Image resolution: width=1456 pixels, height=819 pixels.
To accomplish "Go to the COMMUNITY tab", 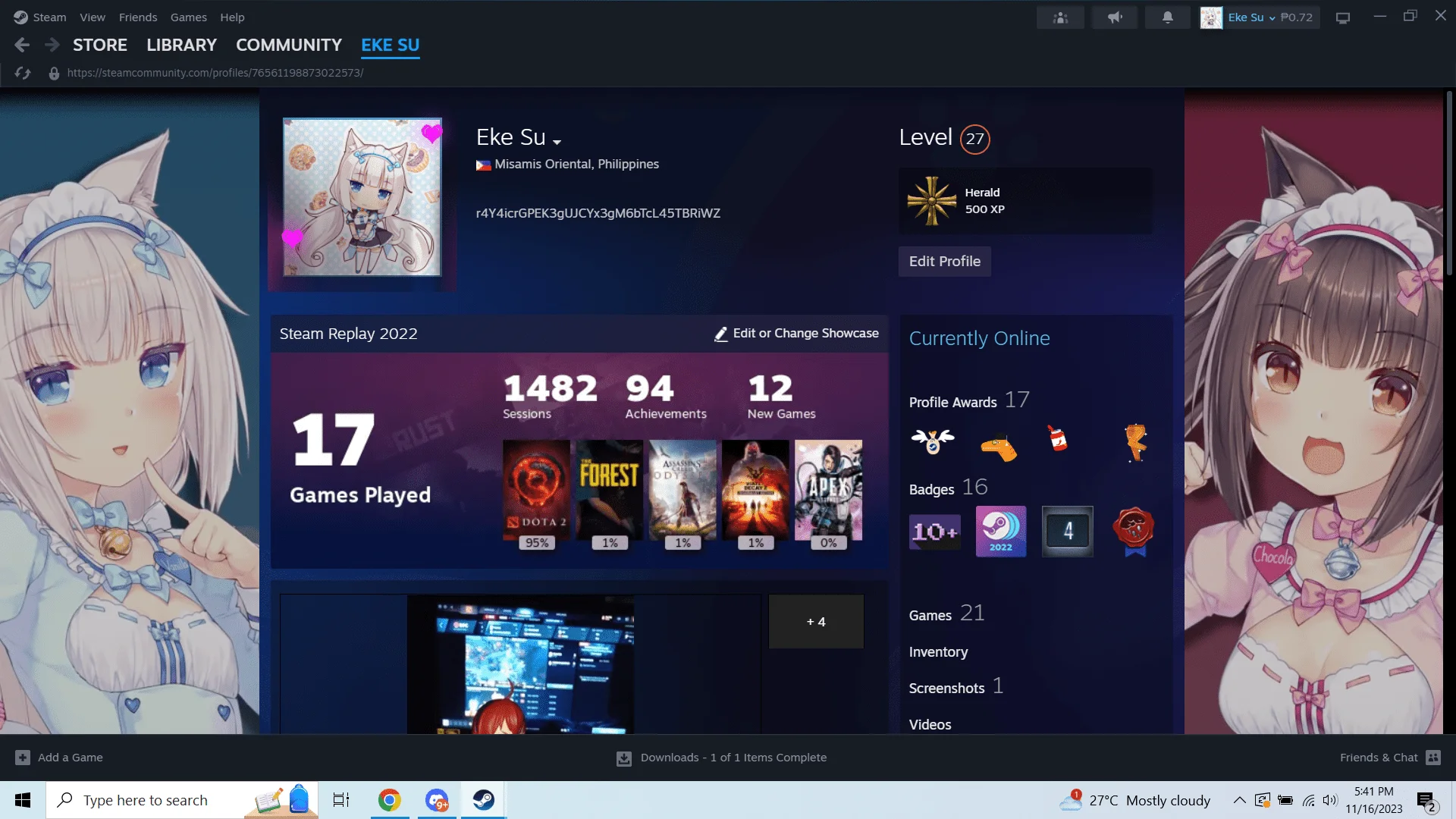I will click(x=289, y=45).
